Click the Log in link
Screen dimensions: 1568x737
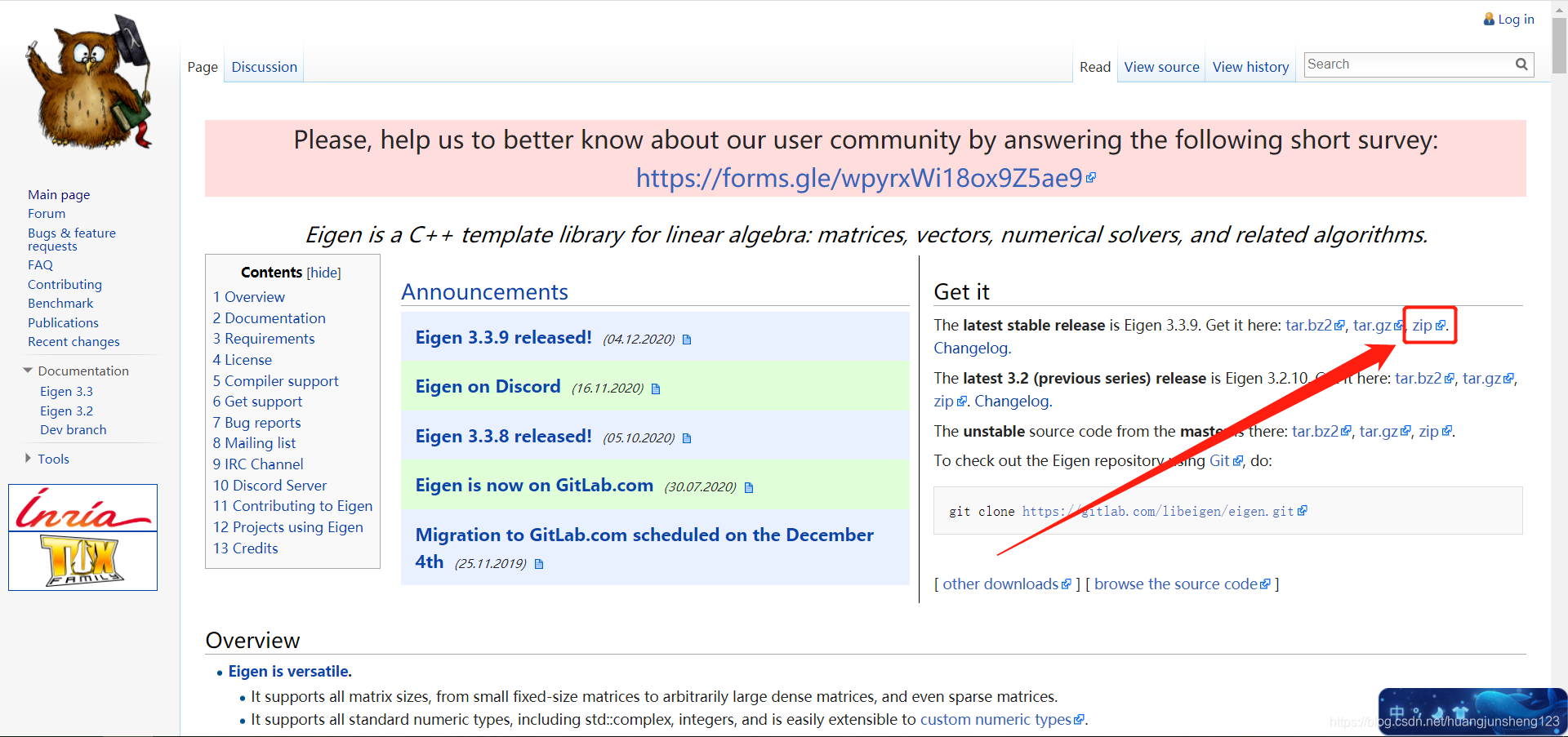[1516, 19]
